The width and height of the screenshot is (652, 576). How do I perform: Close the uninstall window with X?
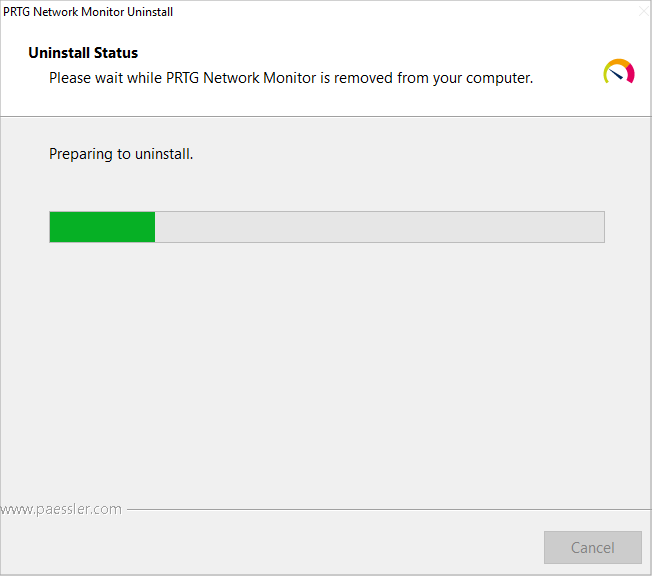pos(640,12)
